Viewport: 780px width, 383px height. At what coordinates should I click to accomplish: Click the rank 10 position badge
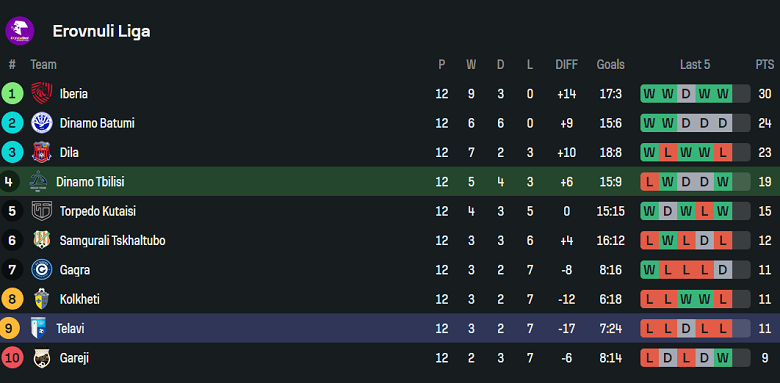12,358
